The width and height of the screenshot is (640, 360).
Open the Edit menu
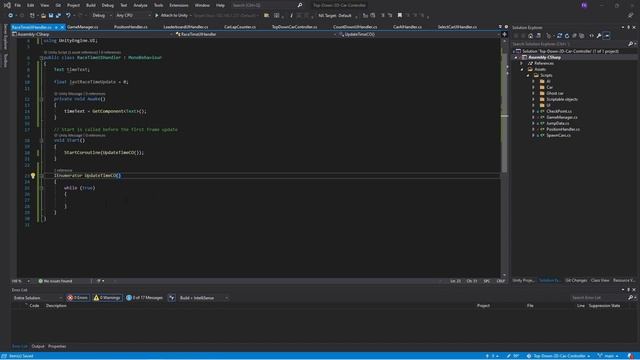coord(31,5)
